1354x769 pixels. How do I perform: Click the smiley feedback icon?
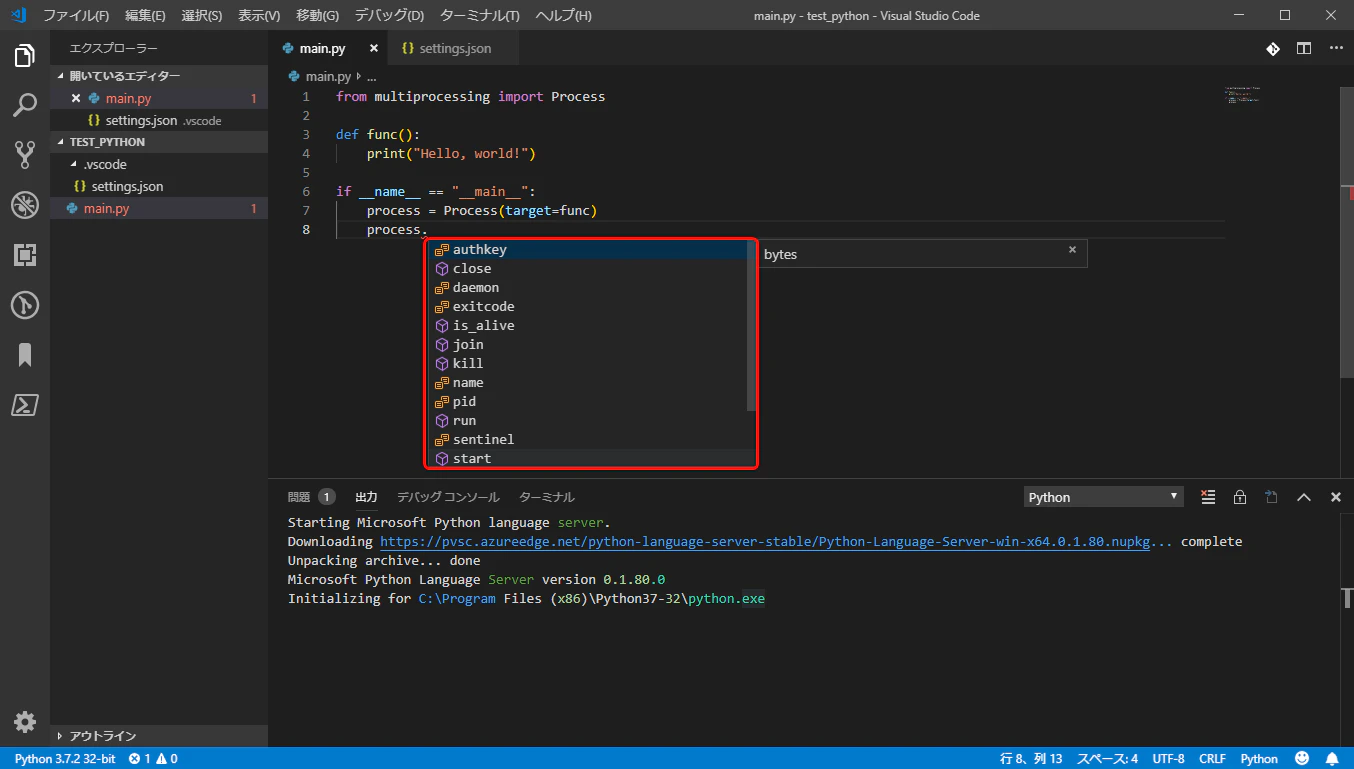coord(1303,758)
